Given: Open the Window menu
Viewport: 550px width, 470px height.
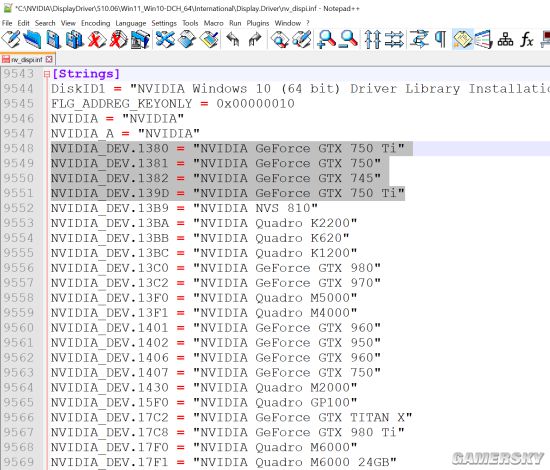Looking at the screenshot, I should point(288,23).
